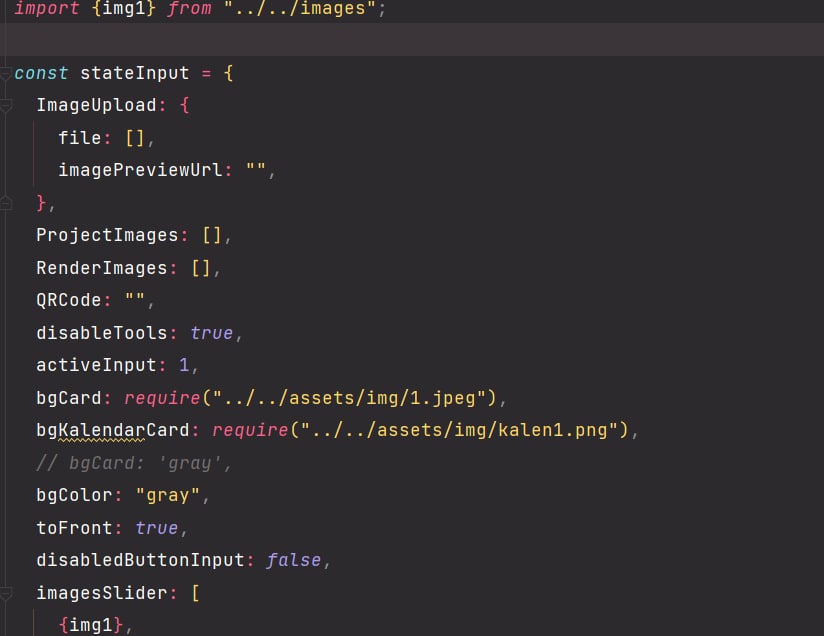Click the value 1 after activeInput
Viewport: 824px width, 636px height.
pos(184,365)
